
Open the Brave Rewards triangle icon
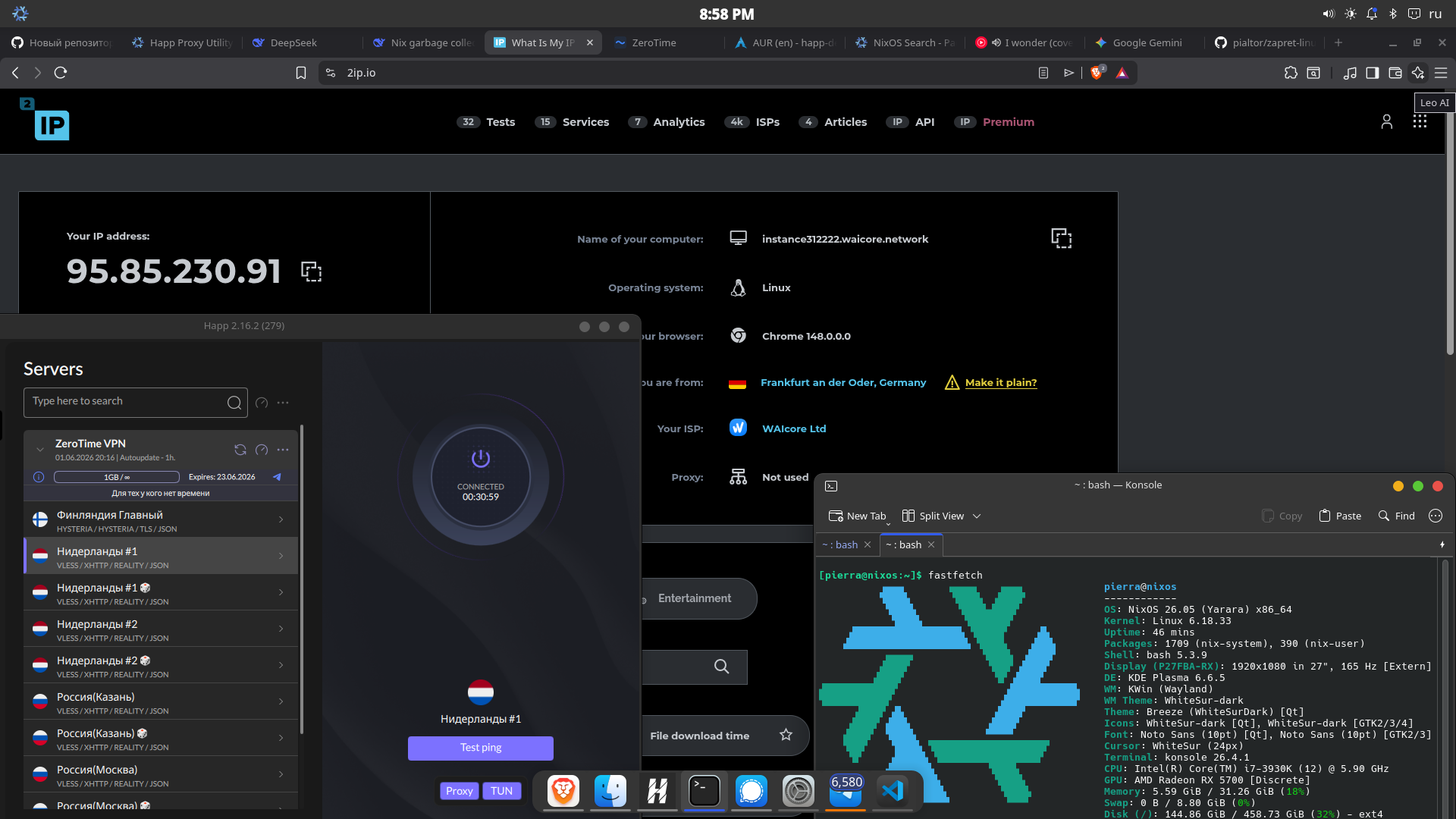pyautogui.click(x=1122, y=73)
